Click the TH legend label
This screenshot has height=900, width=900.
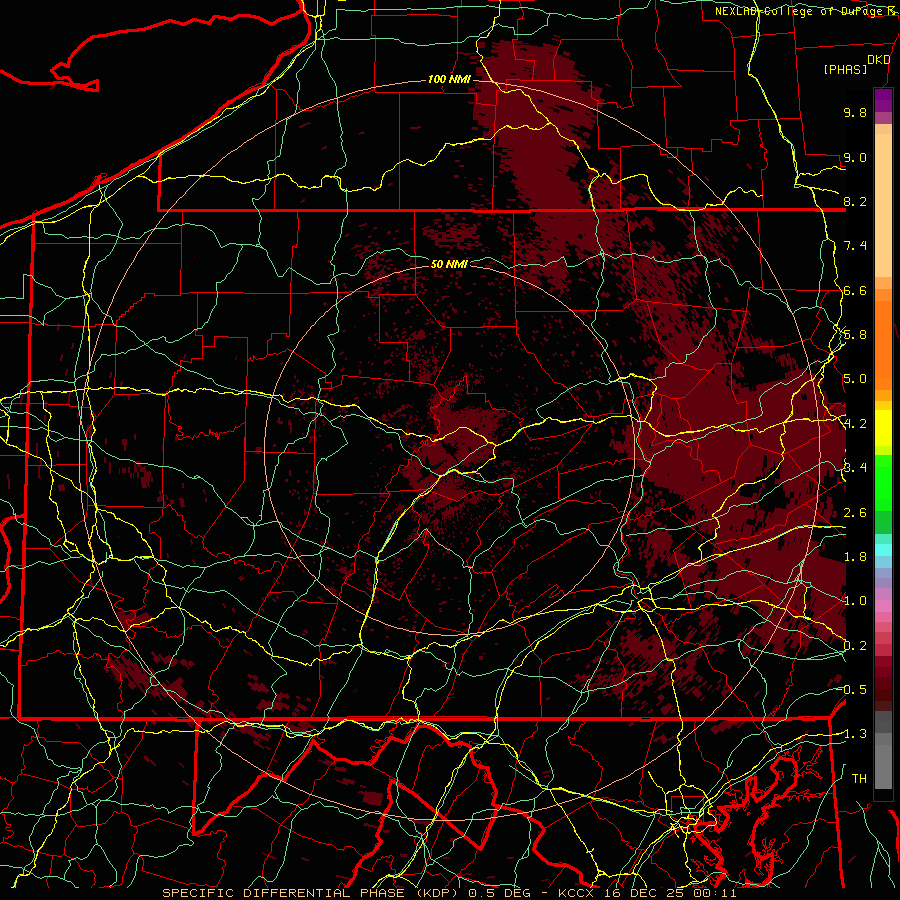pos(859,778)
